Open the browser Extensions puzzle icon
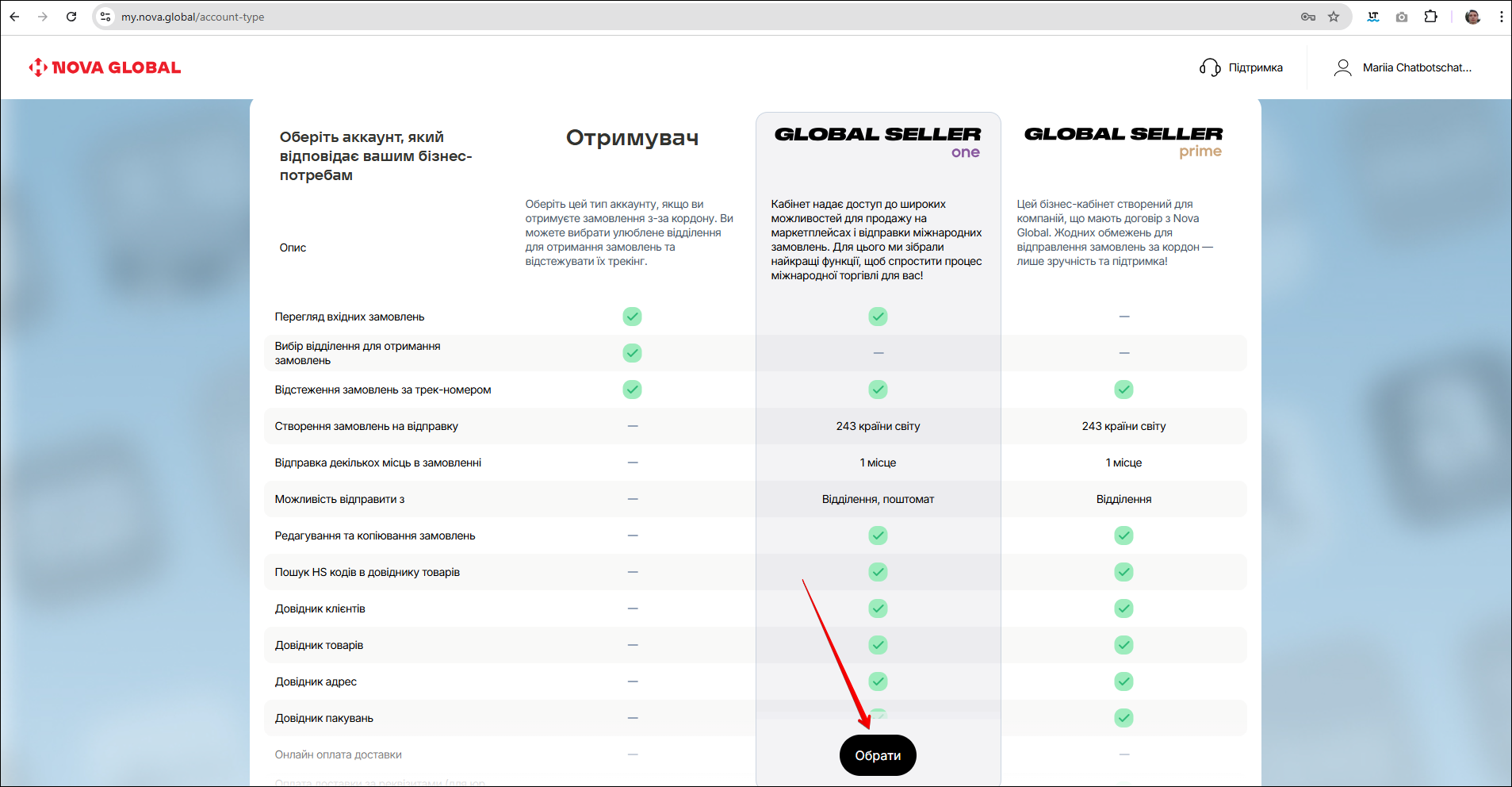Viewport: 1512px width, 787px height. point(1430,17)
